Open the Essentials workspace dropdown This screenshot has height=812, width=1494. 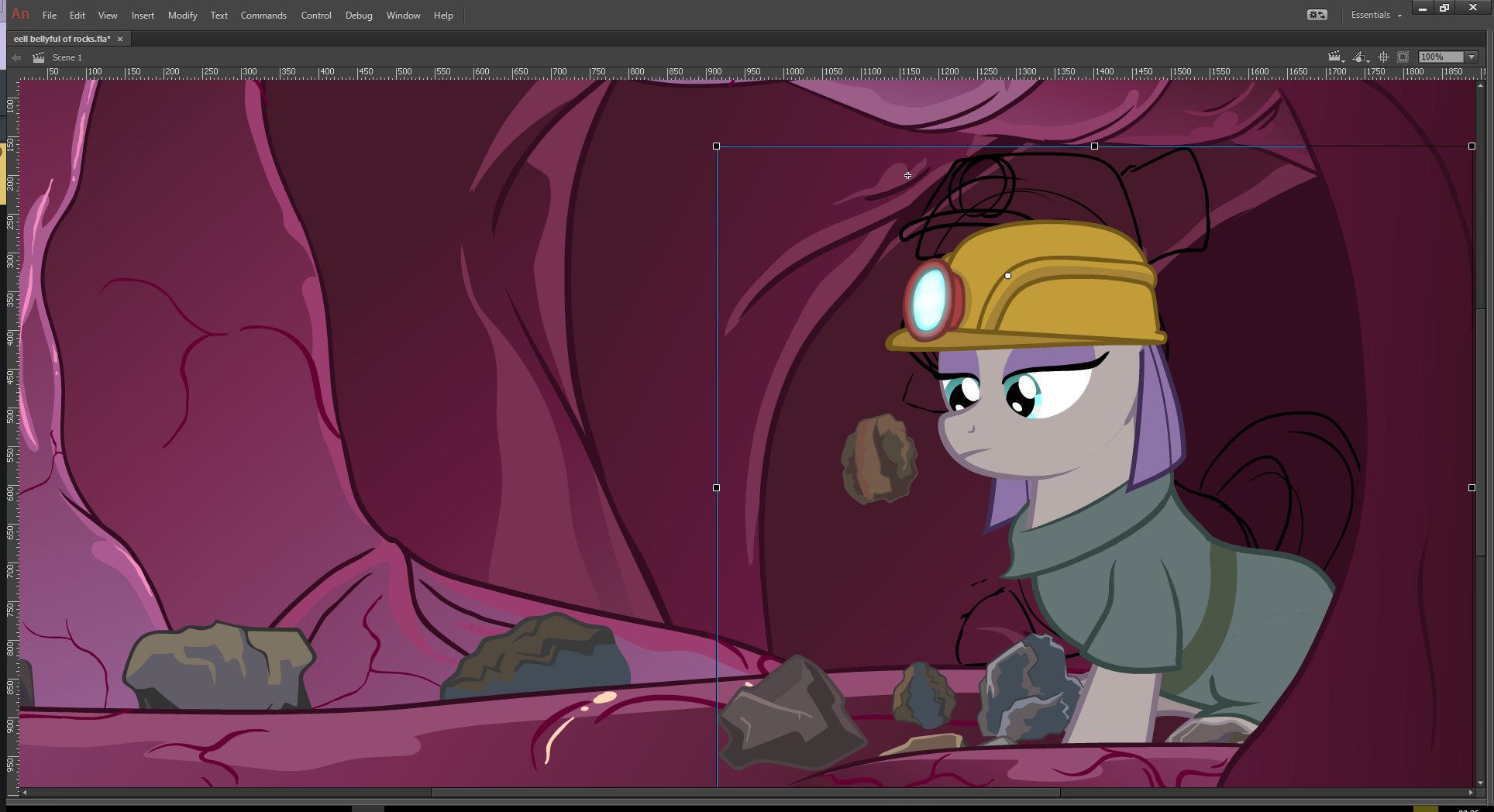[1376, 15]
